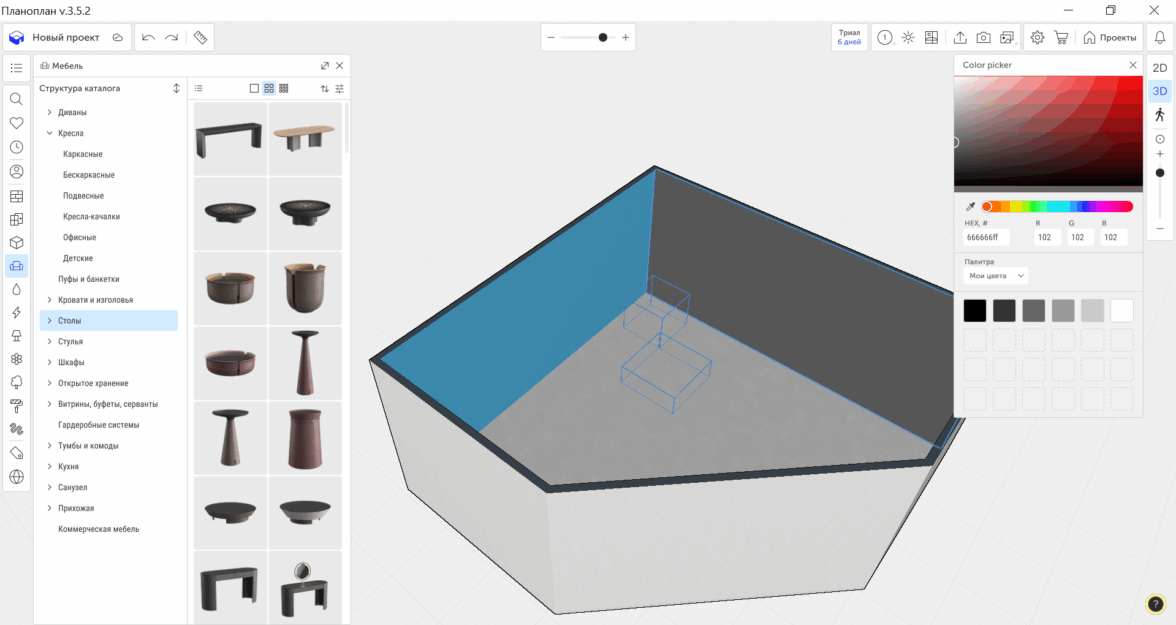
Task: Switch to 2D view mode
Action: point(1160,68)
